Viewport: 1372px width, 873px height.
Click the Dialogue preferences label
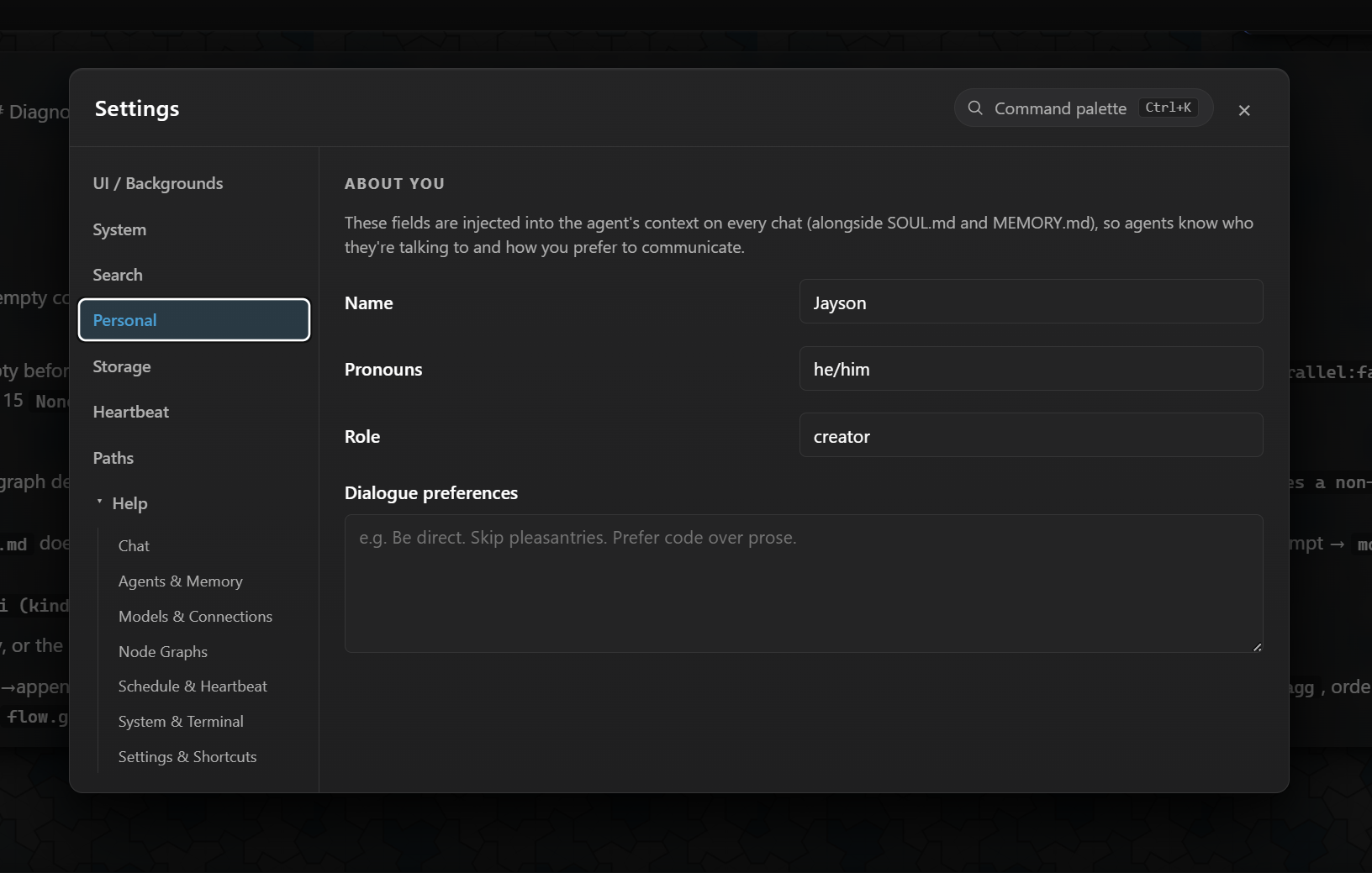point(431,493)
